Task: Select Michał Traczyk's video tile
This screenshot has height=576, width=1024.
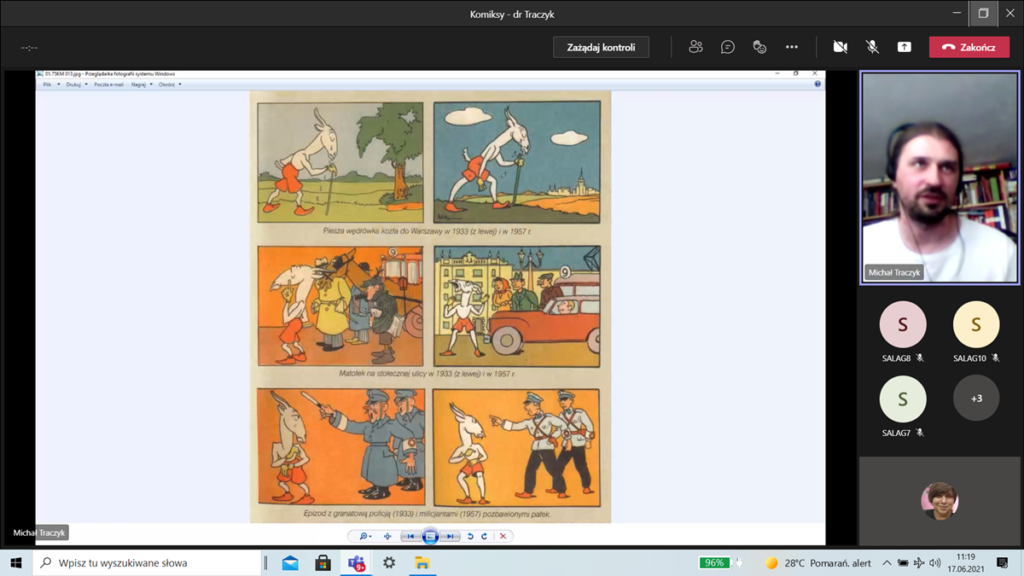Action: [939, 178]
